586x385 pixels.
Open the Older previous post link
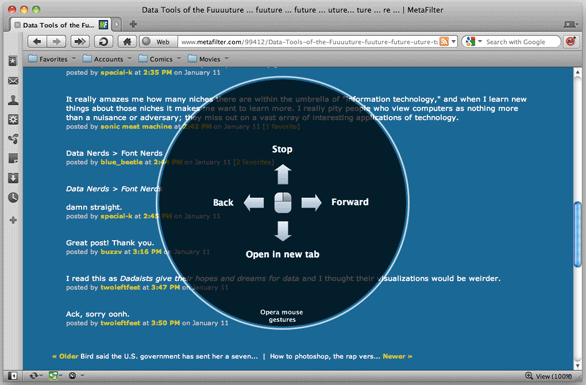coord(66,356)
